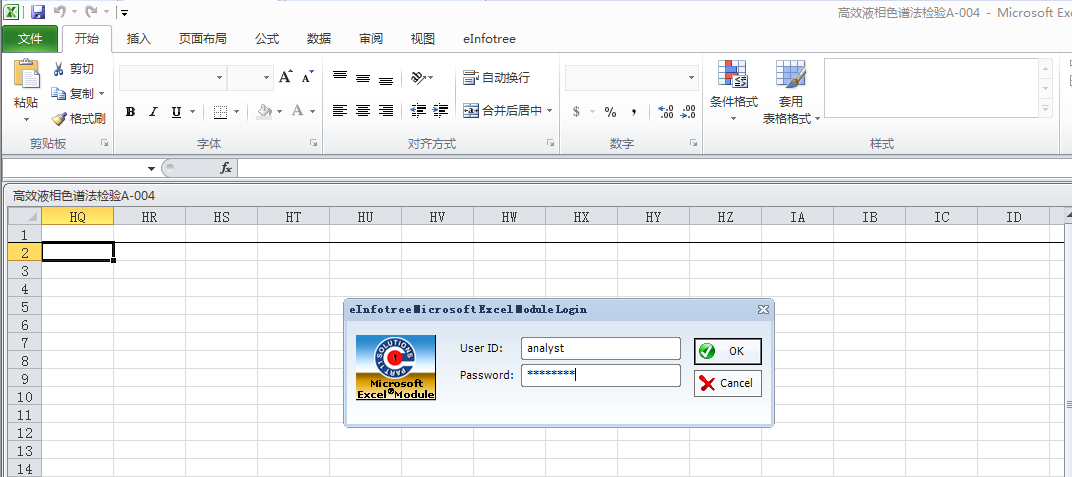Open the font name dropdown

[x=220, y=78]
